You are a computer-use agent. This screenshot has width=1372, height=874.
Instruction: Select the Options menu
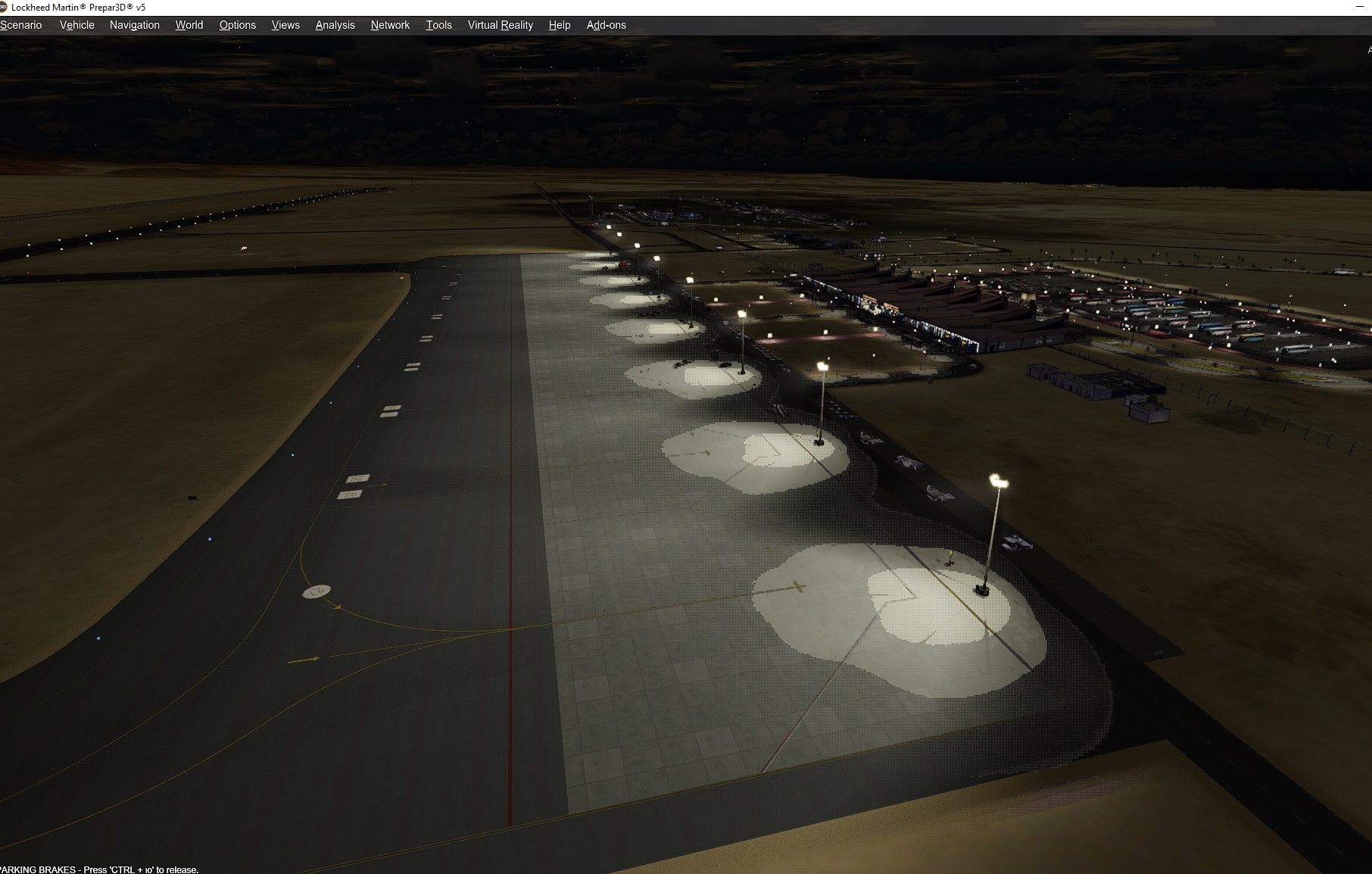(x=237, y=25)
